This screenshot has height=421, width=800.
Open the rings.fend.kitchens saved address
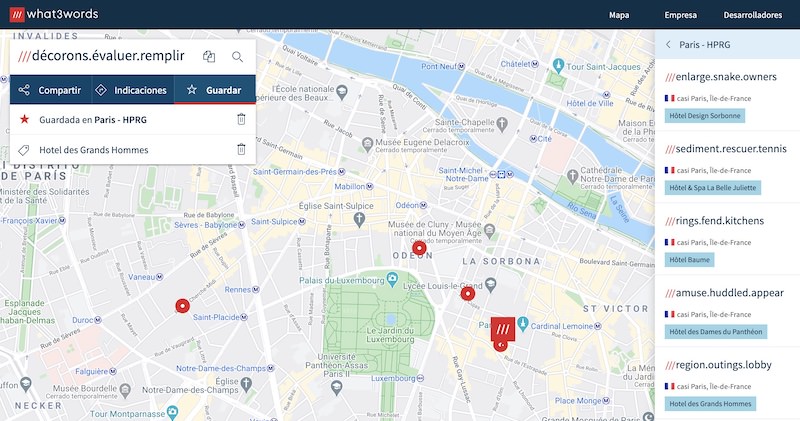click(714, 221)
